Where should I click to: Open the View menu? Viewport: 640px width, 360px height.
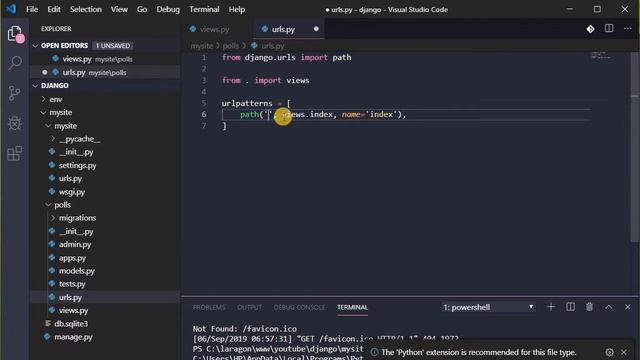(x=119, y=9)
